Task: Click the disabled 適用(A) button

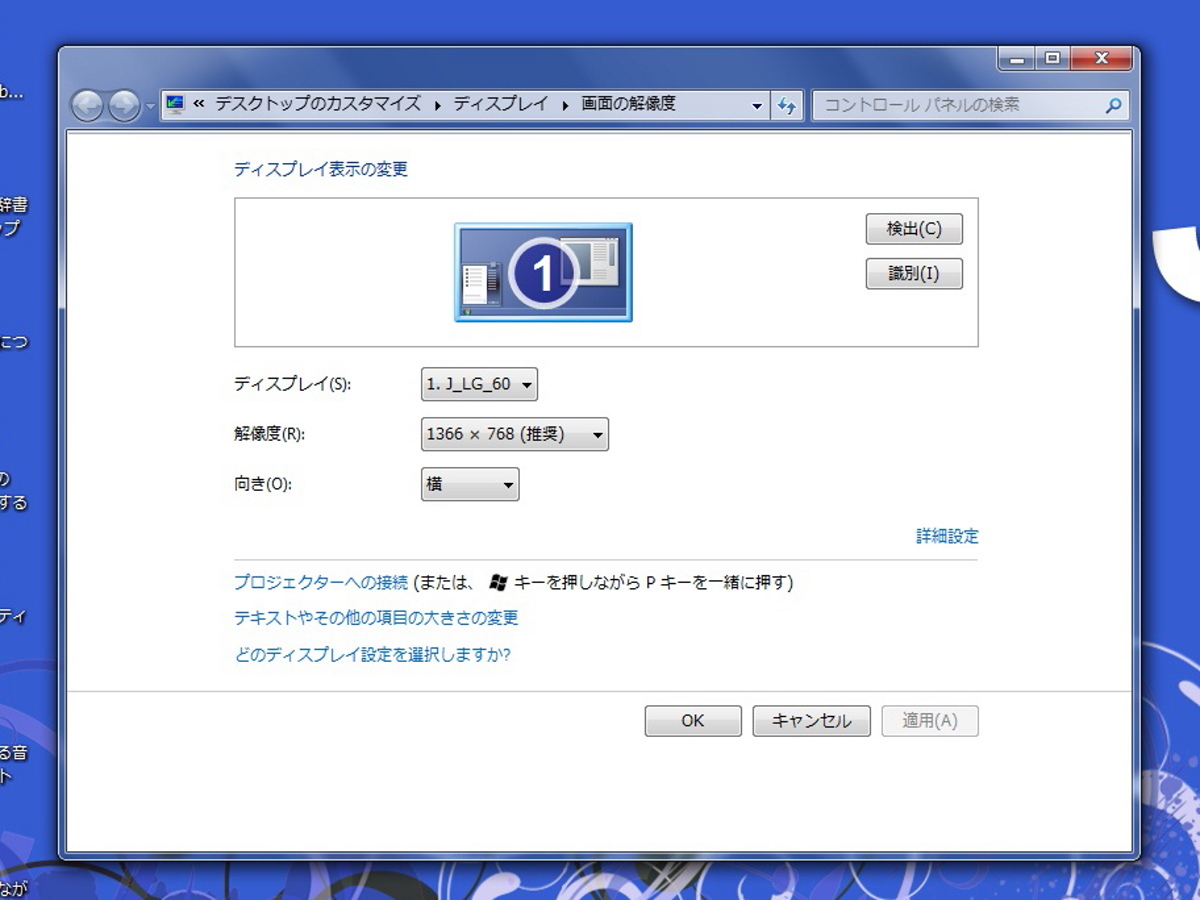Action: coord(930,721)
